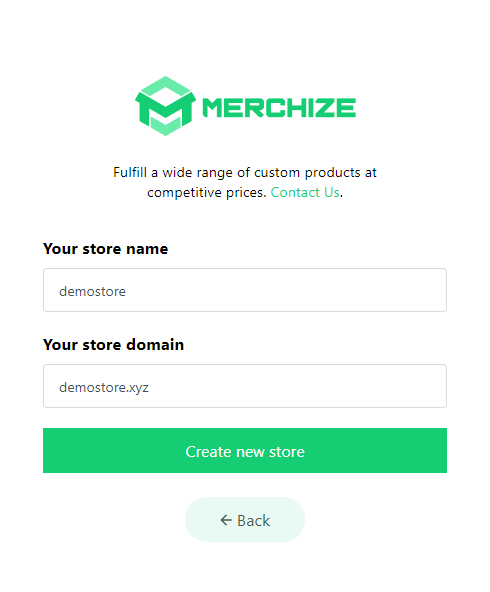The image size is (490, 592).
Task: Click the blank area below the Back button
Action: click(245, 568)
